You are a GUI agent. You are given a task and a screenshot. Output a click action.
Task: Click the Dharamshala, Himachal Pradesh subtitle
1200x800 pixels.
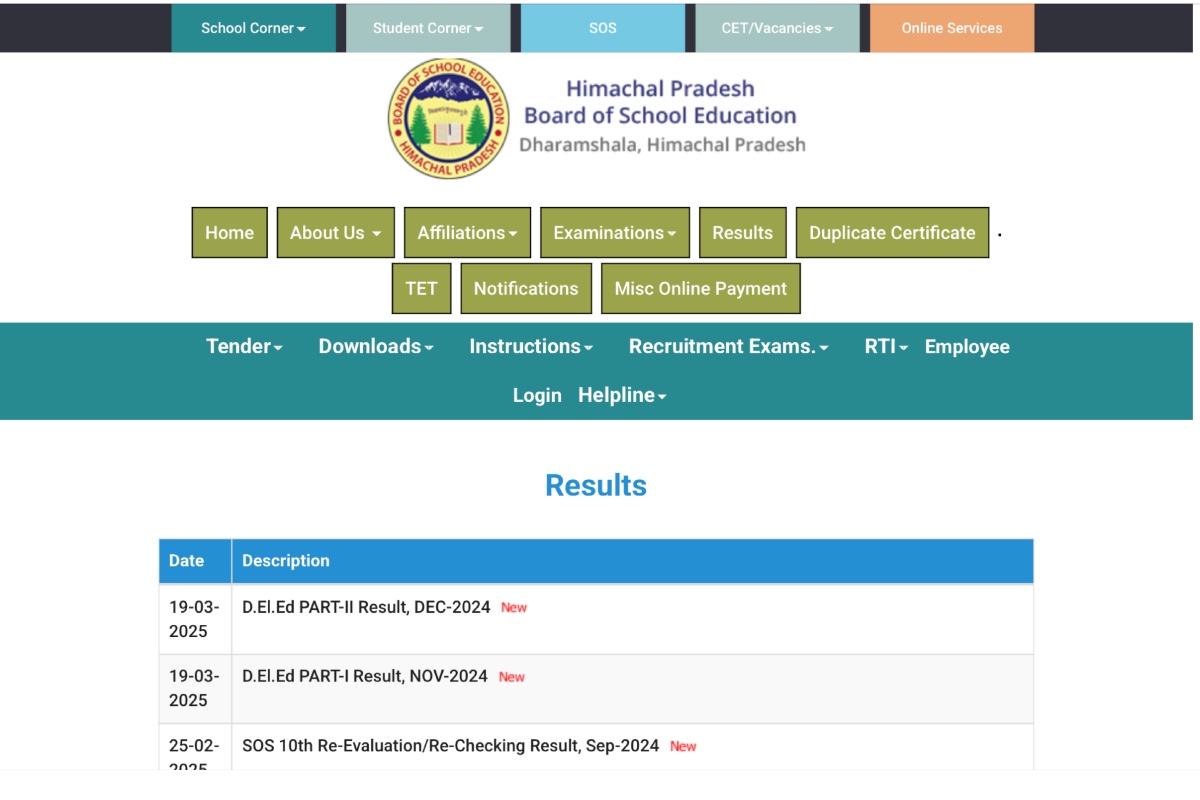pyautogui.click(x=662, y=144)
